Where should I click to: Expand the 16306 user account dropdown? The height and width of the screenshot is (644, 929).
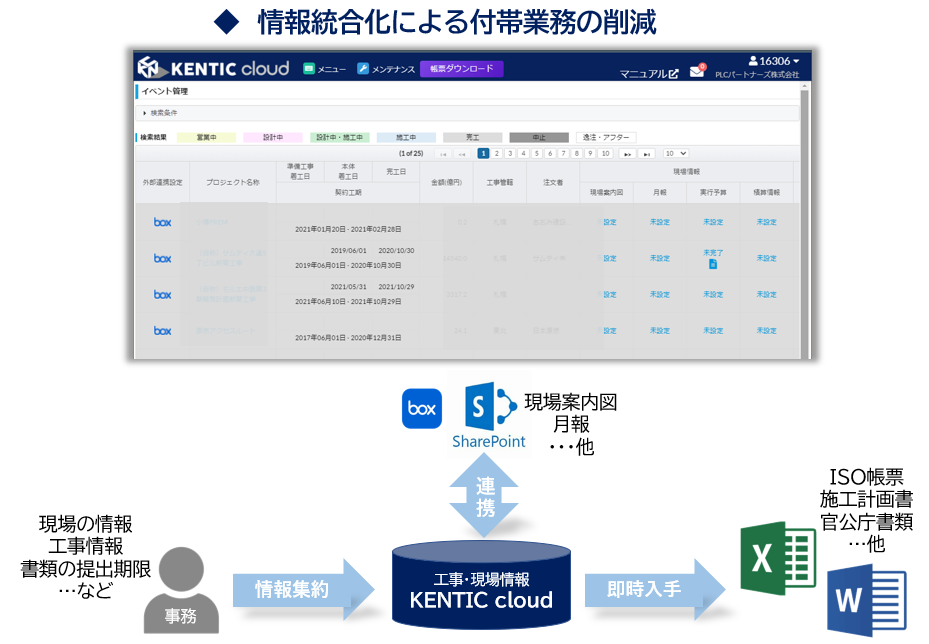click(774, 61)
